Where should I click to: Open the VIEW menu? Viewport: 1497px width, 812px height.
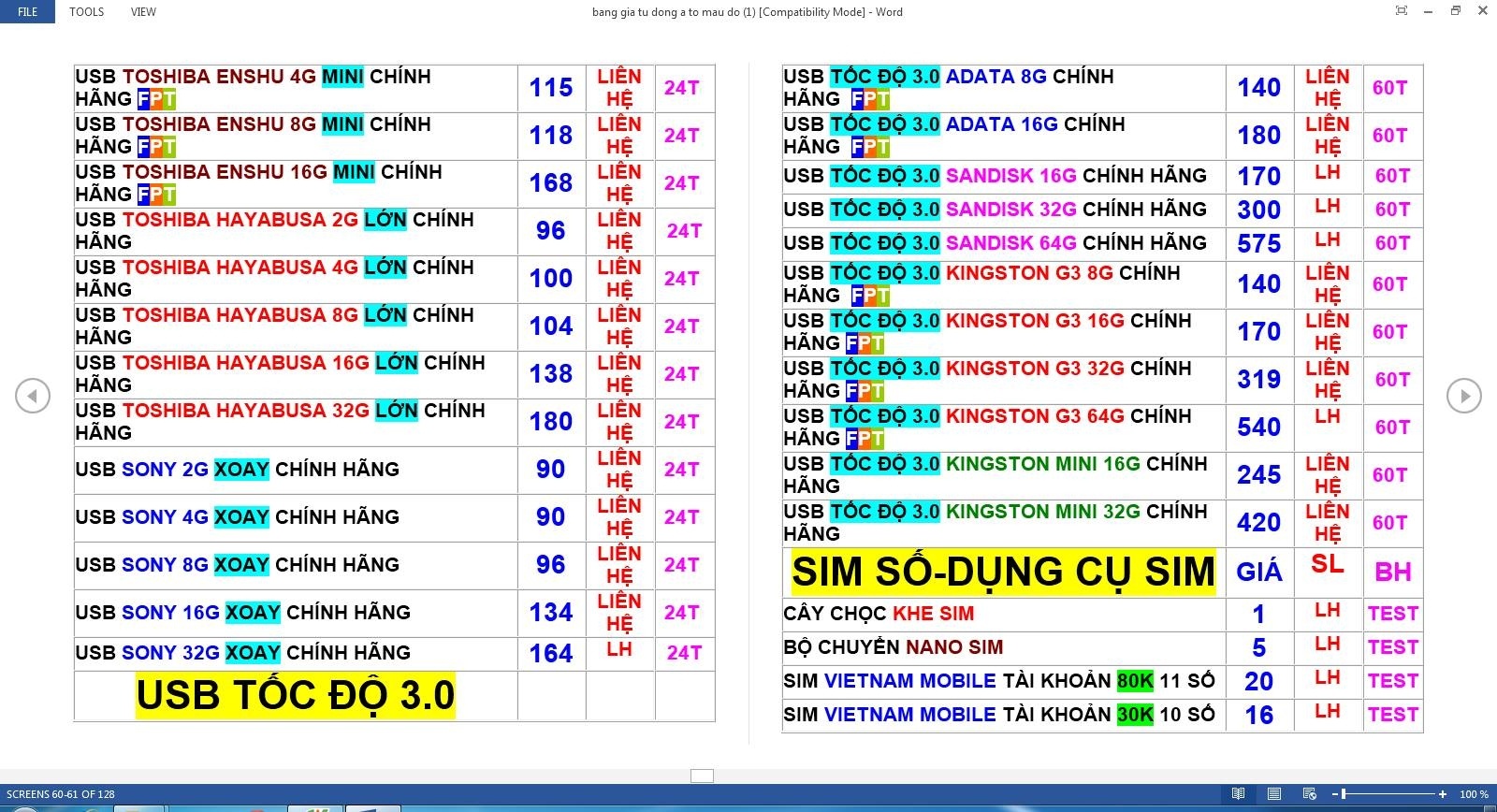pyautogui.click(x=143, y=12)
